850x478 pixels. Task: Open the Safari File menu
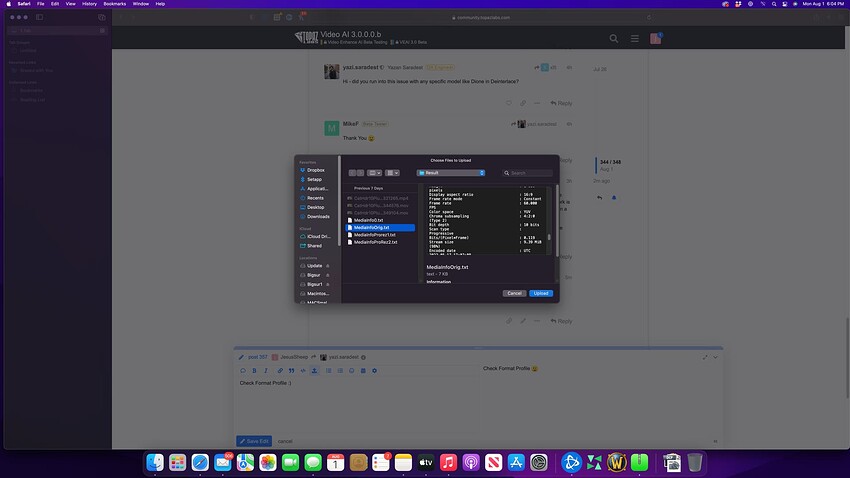tap(41, 4)
